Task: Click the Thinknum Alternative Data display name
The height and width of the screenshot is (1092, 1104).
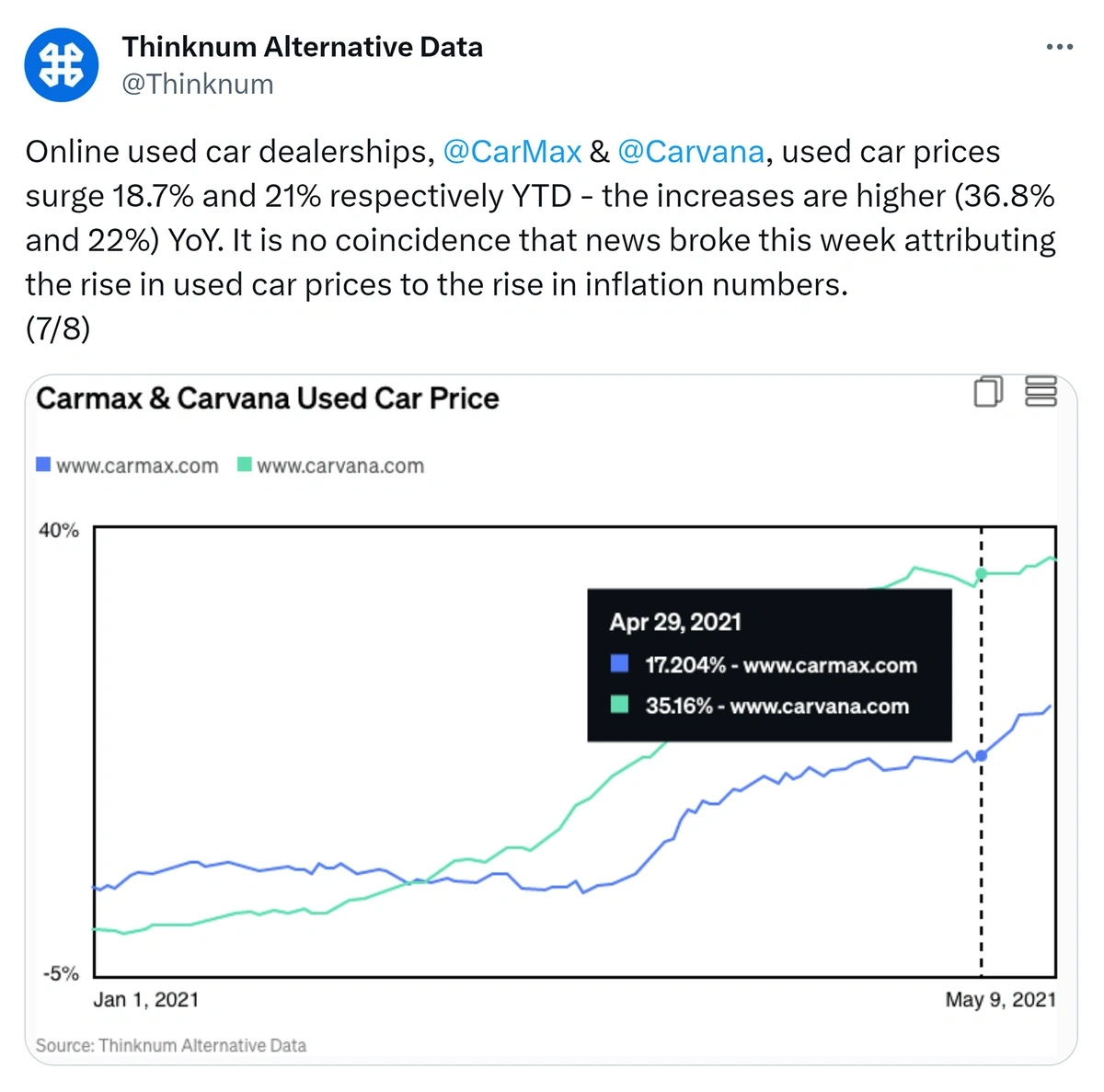Action: point(303,47)
